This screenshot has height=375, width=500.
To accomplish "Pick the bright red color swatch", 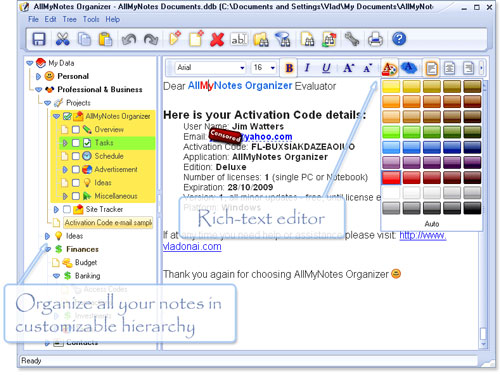I will 391,178.
